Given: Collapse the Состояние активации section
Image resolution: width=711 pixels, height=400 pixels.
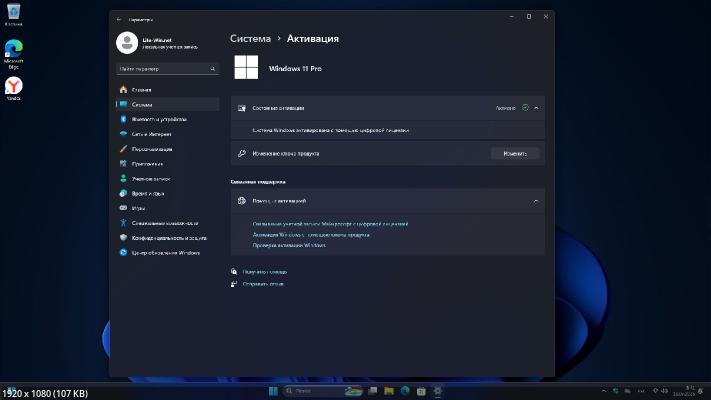Looking at the screenshot, I should tap(536, 108).
